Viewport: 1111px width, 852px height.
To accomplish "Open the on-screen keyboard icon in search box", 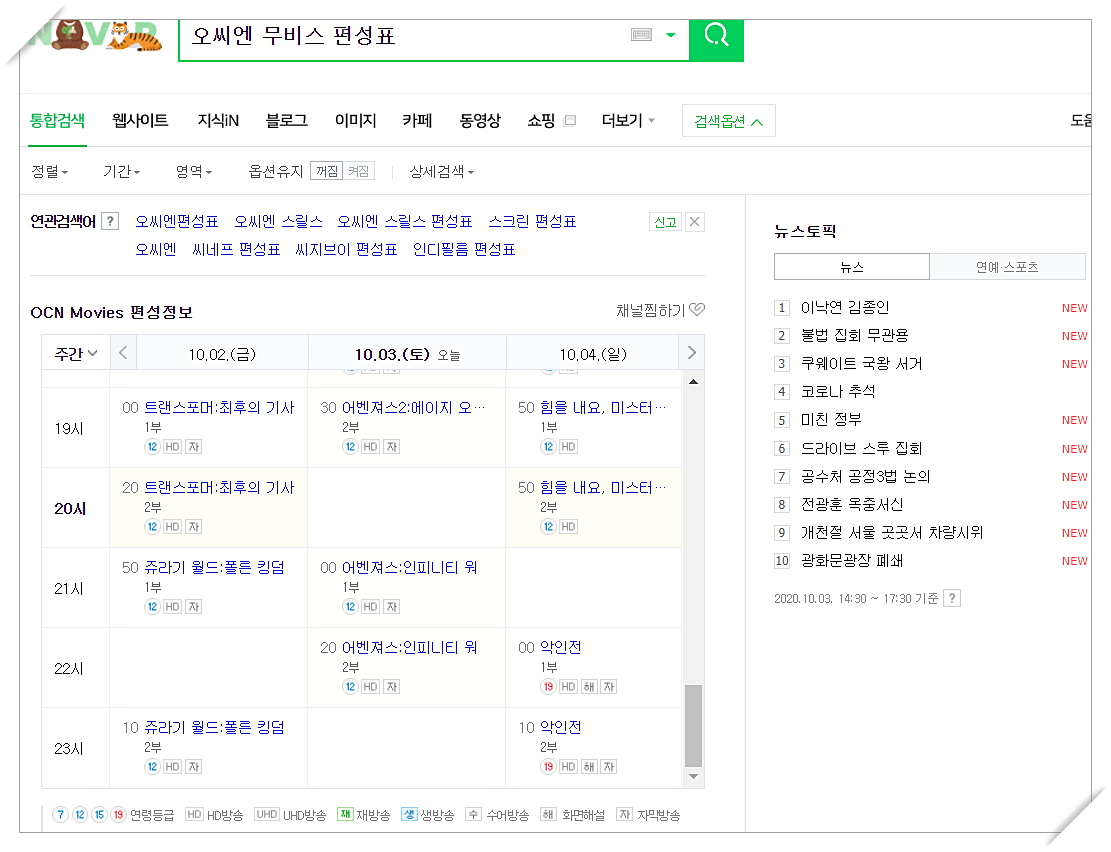I will [x=641, y=34].
